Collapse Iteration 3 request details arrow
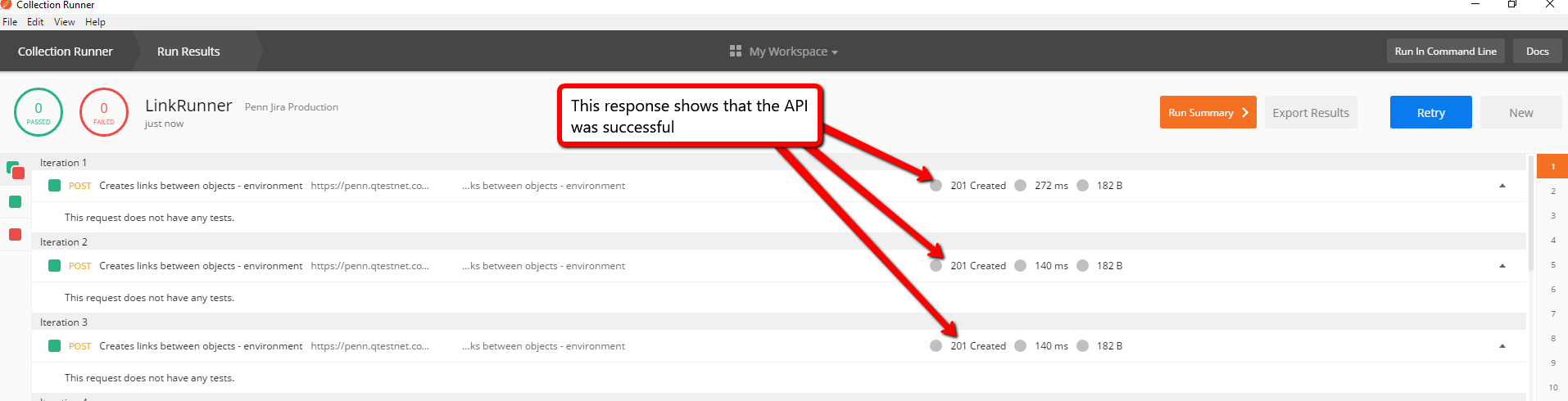Viewport: 1568px width, 401px height. point(1502,346)
